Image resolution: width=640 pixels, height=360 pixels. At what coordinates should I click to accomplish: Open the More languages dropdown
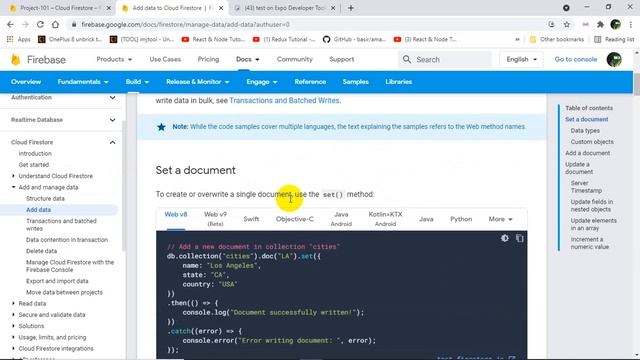500,219
